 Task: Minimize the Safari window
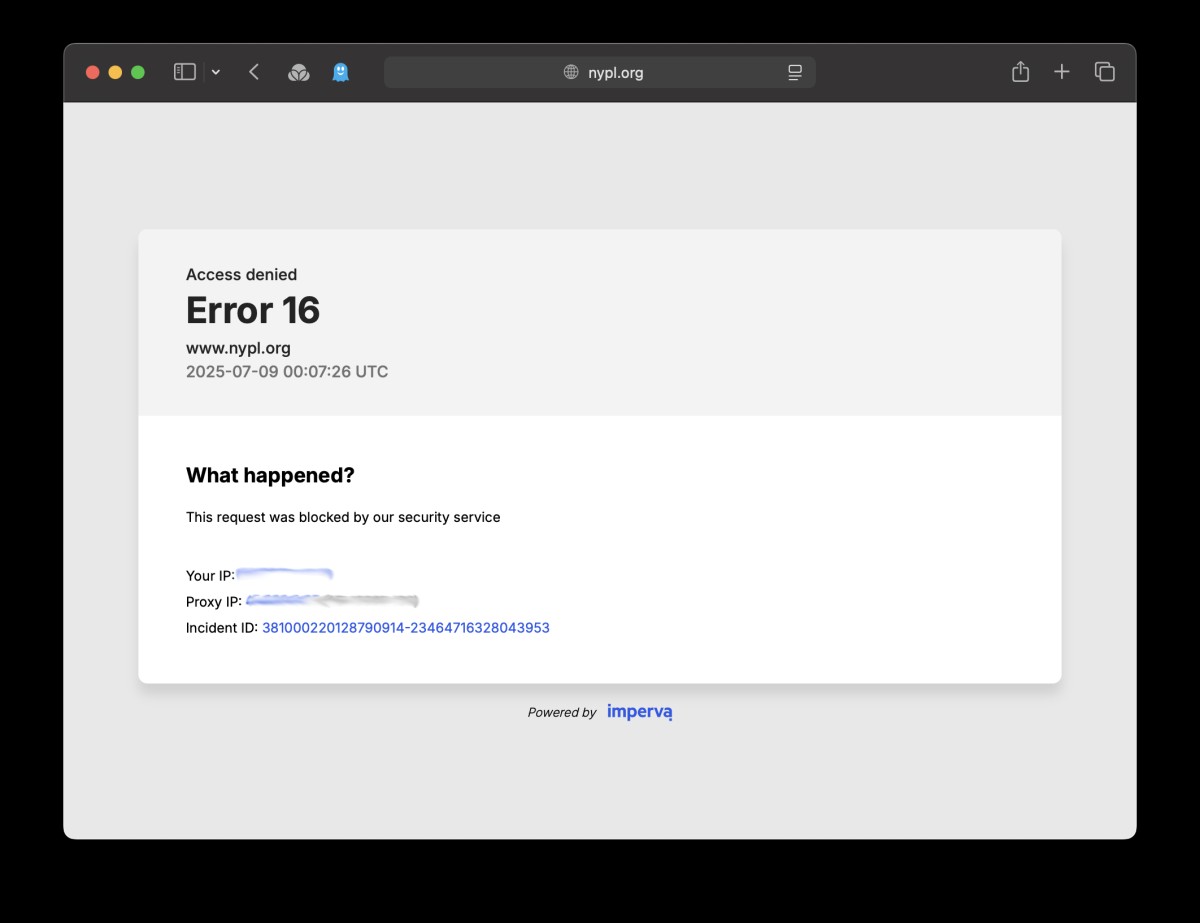(x=115, y=72)
